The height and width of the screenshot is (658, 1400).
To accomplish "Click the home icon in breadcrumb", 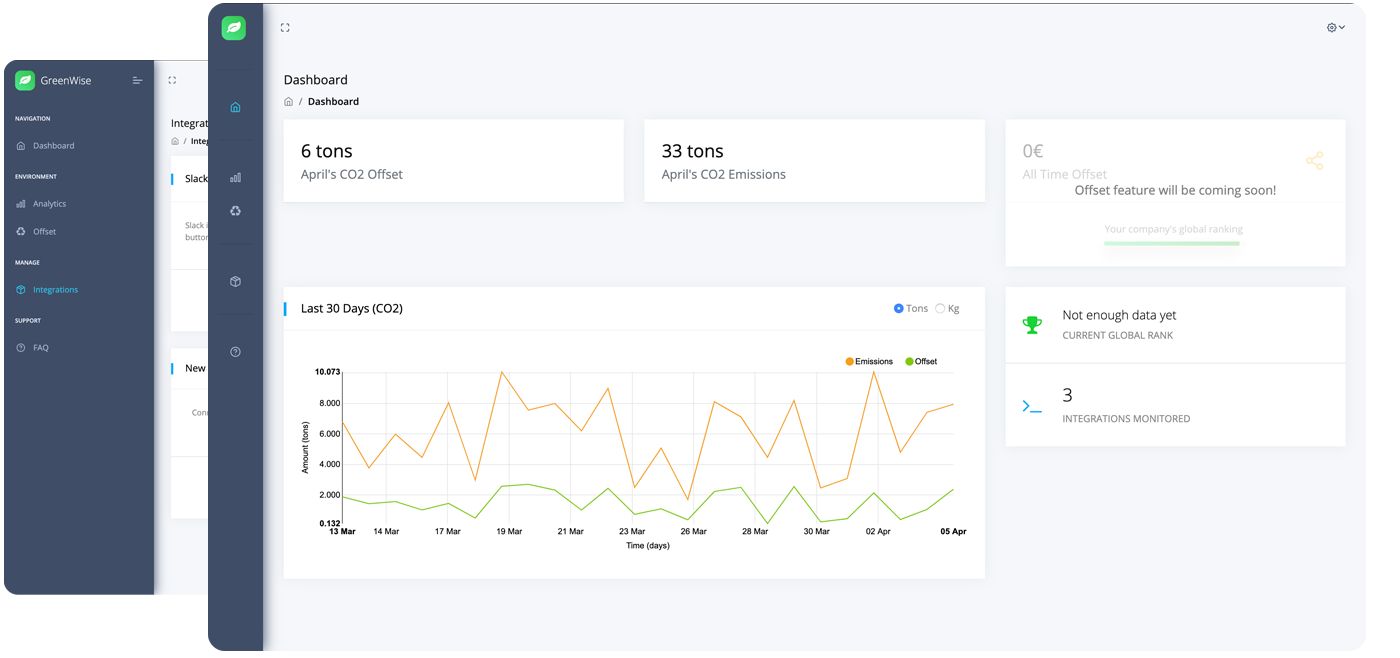I will 289,102.
